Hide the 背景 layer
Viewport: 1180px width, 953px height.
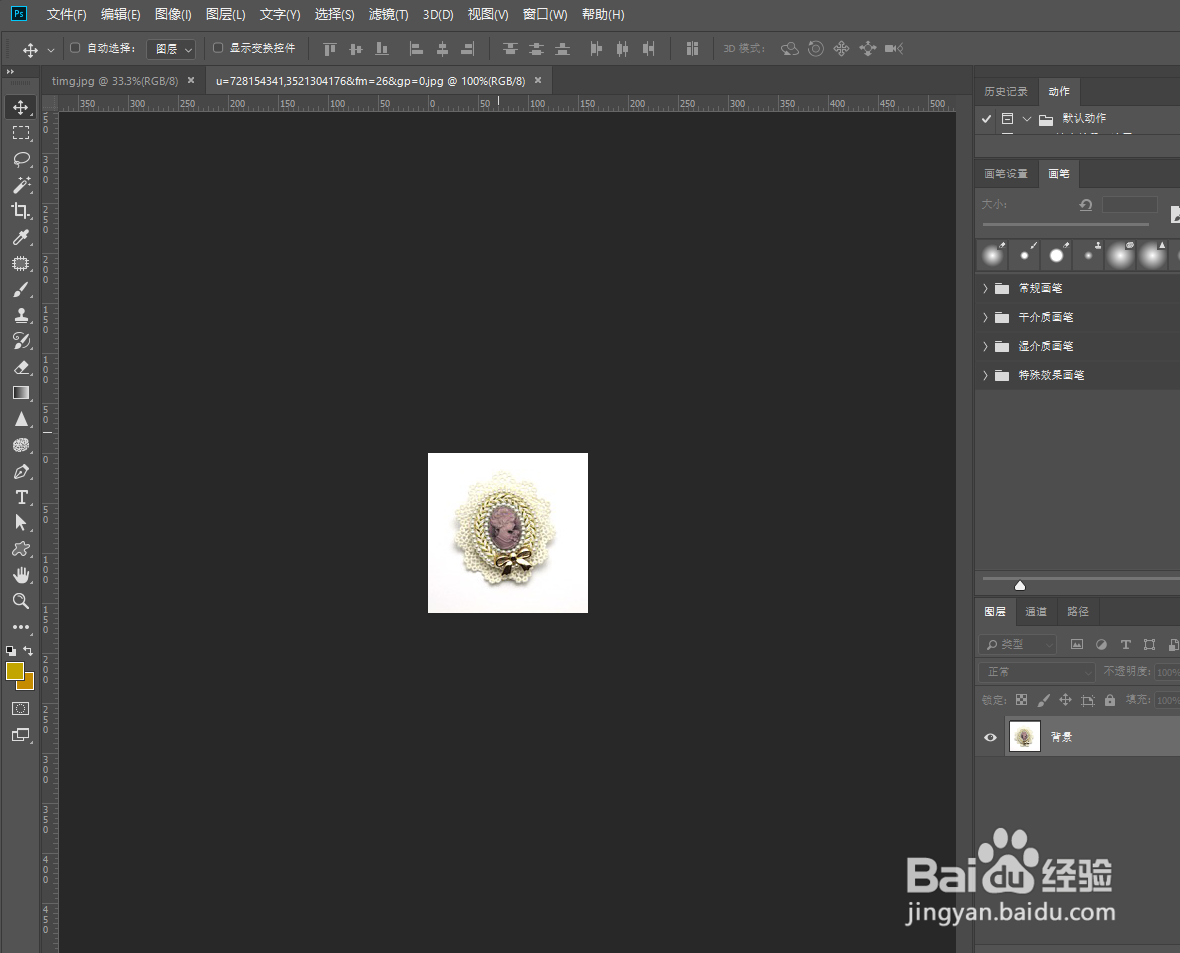coord(990,737)
